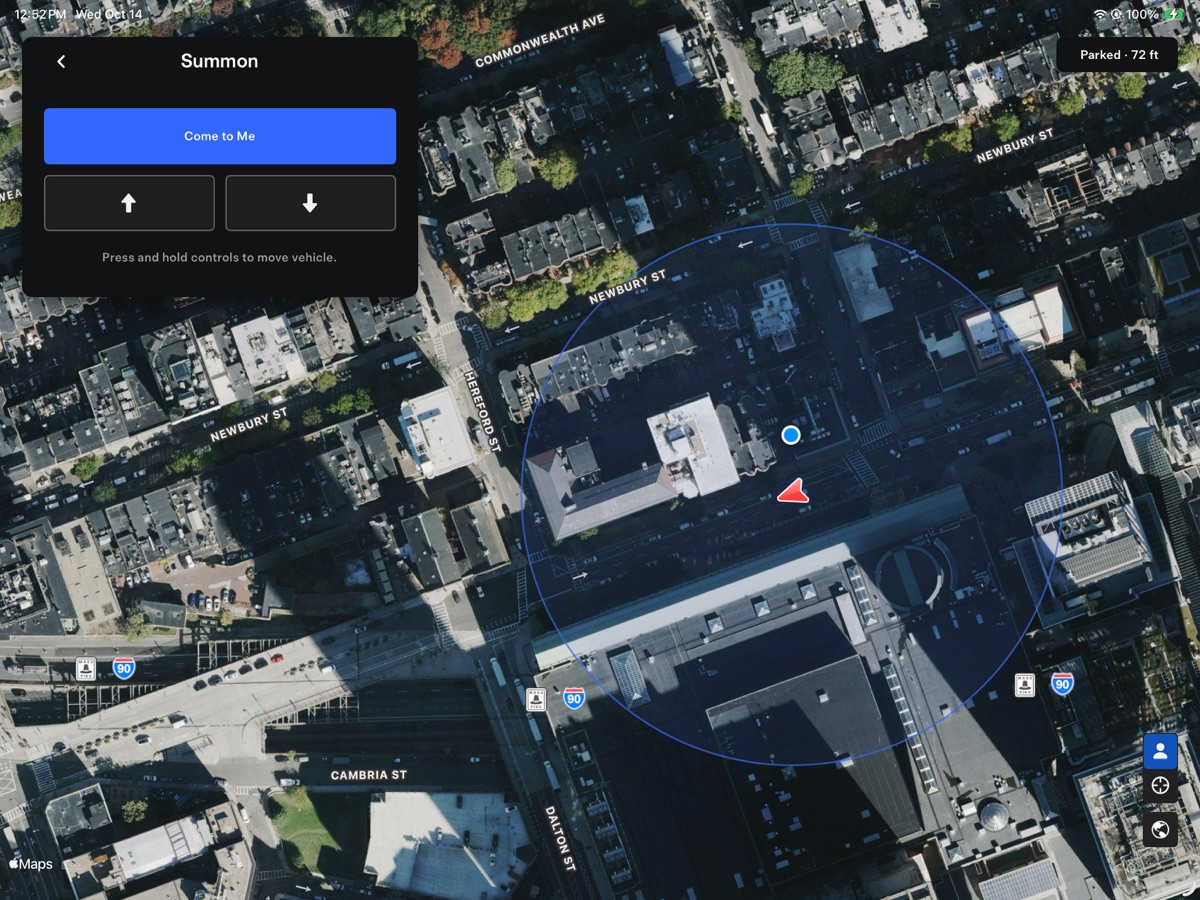Tap the Dalton St street label

pos(560,838)
